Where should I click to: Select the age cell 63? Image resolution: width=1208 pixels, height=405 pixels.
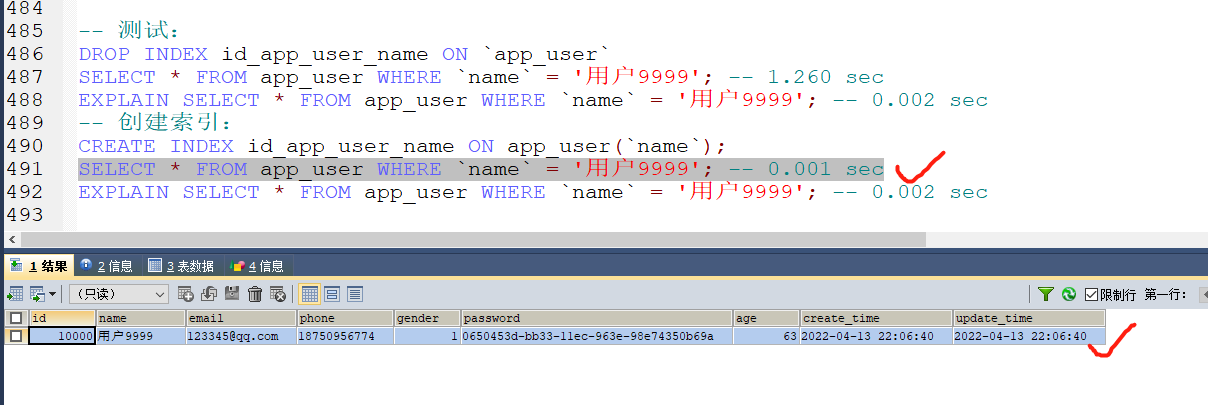pos(766,336)
